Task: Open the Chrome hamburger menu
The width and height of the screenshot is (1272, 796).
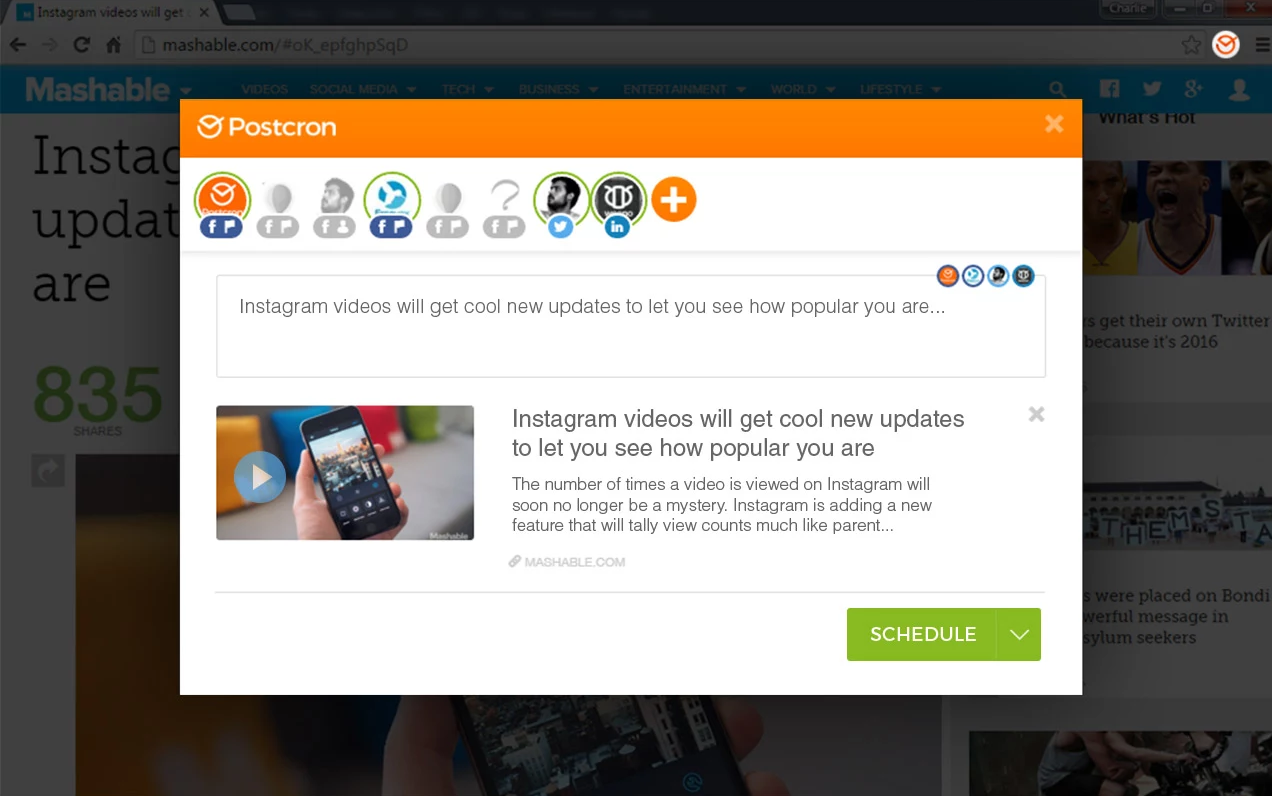Action: [1260, 45]
